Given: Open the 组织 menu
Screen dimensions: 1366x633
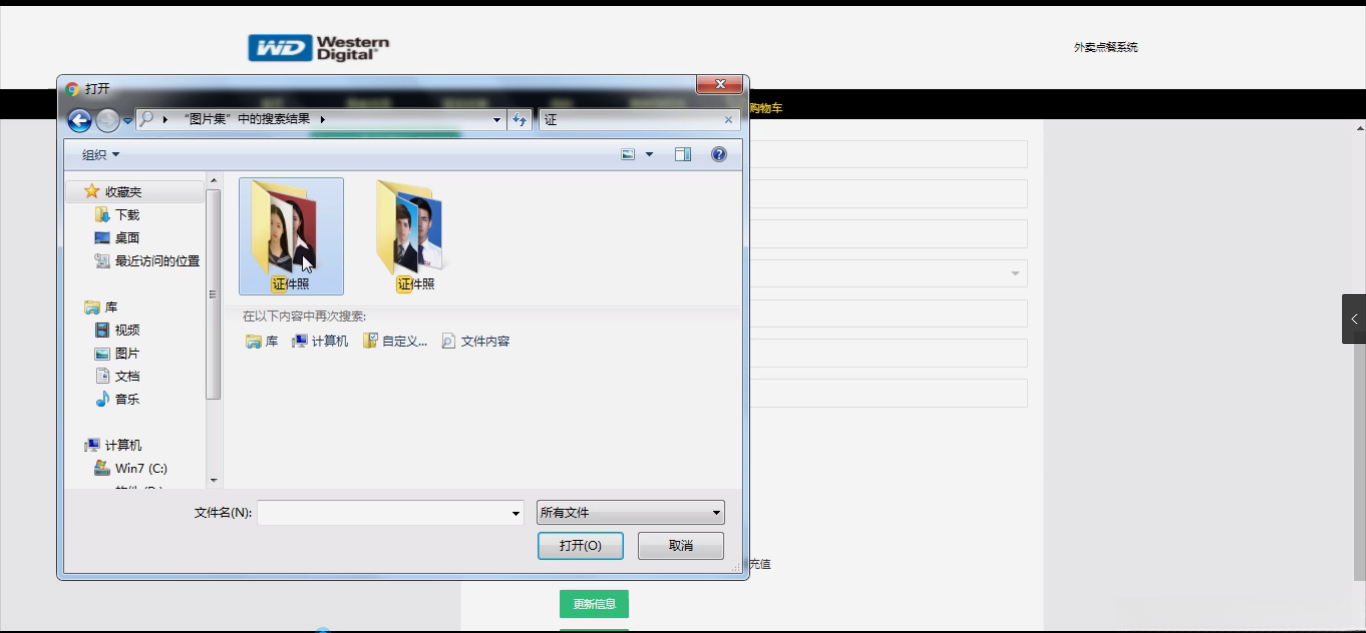Looking at the screenshot, I should pyautogui.click(x=101, y=155).
